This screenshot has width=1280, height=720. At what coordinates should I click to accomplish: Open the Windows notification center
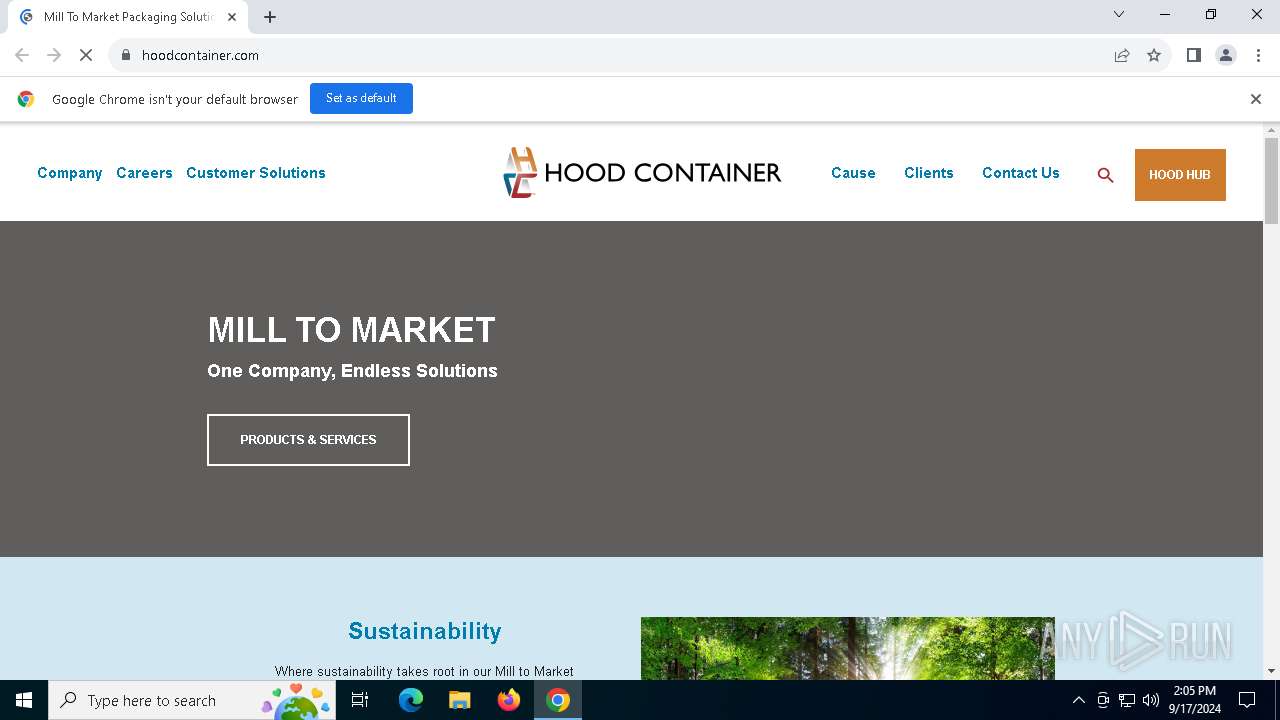click(1247, 700)
